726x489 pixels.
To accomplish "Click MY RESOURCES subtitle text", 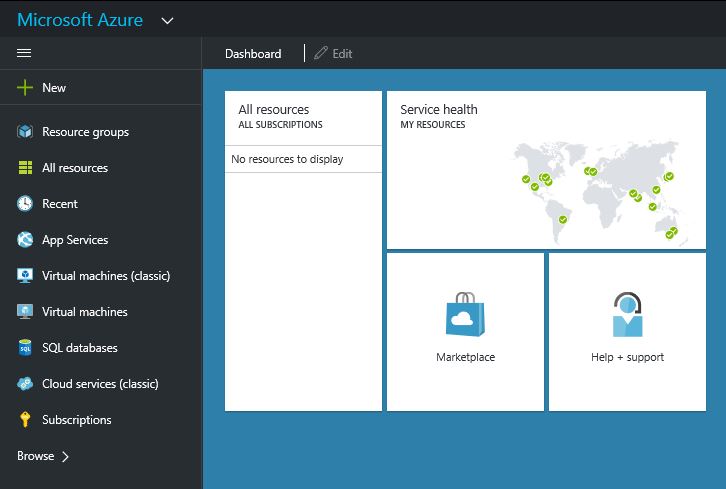I will coord(433,125).
